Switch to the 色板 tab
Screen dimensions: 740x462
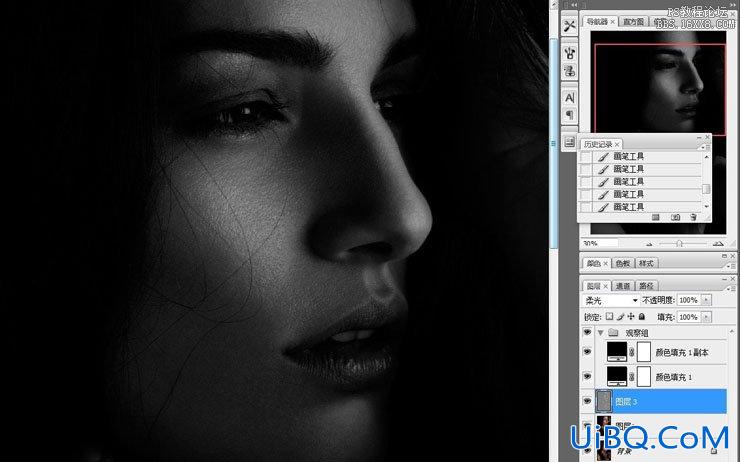(623, 263)
